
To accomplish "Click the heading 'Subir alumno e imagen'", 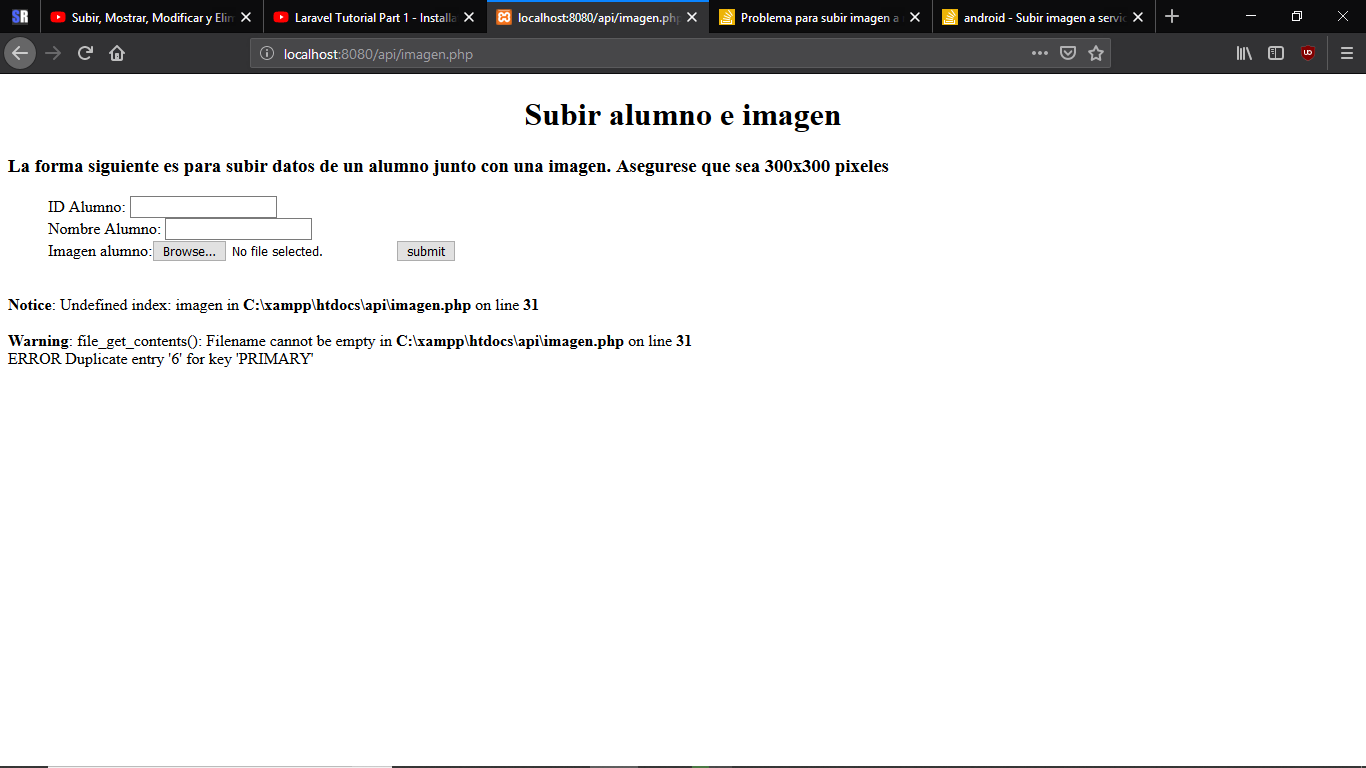I will [683, 115].
